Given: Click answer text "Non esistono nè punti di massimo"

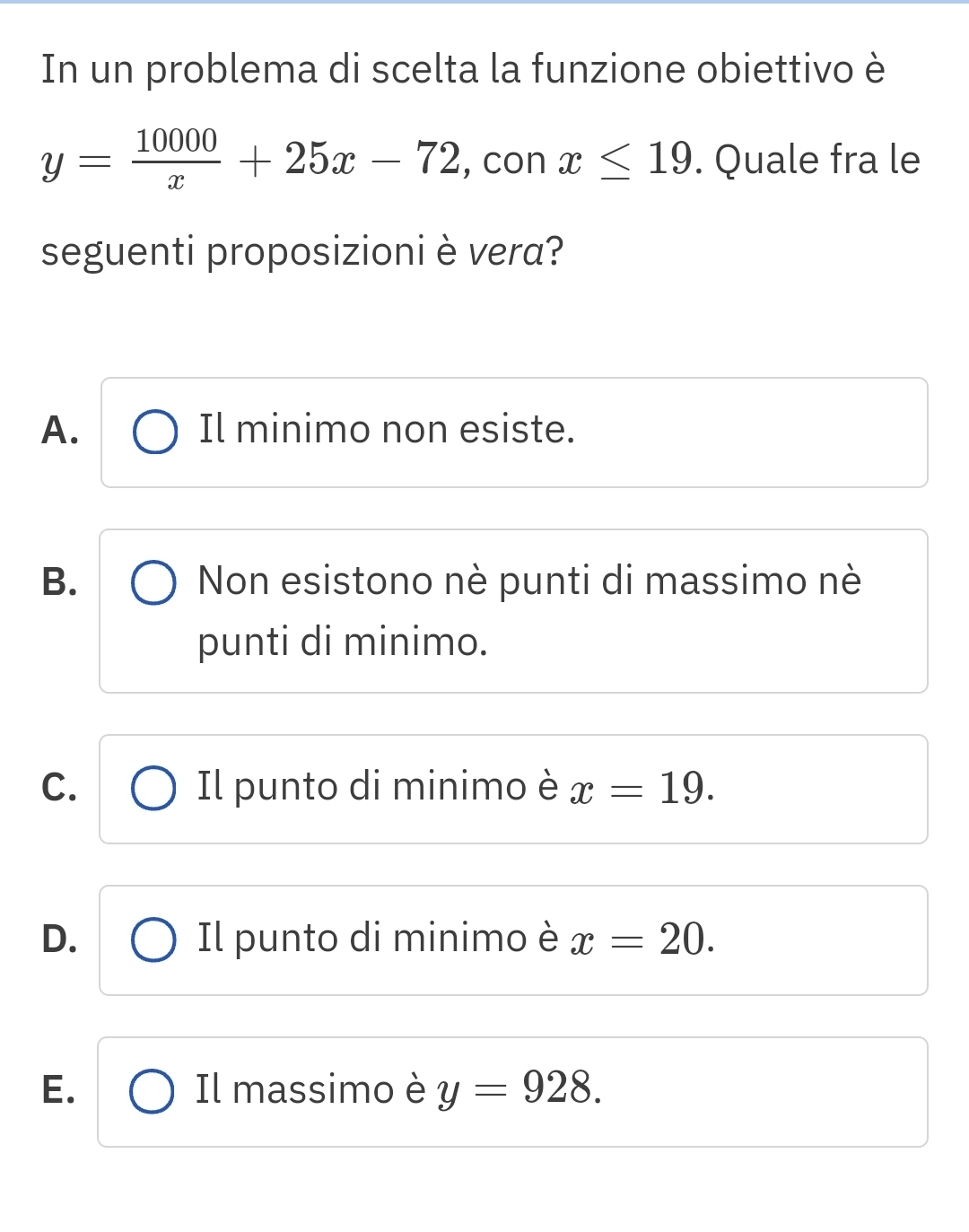Looking at the screenshot, I should (x=529, y=581).
